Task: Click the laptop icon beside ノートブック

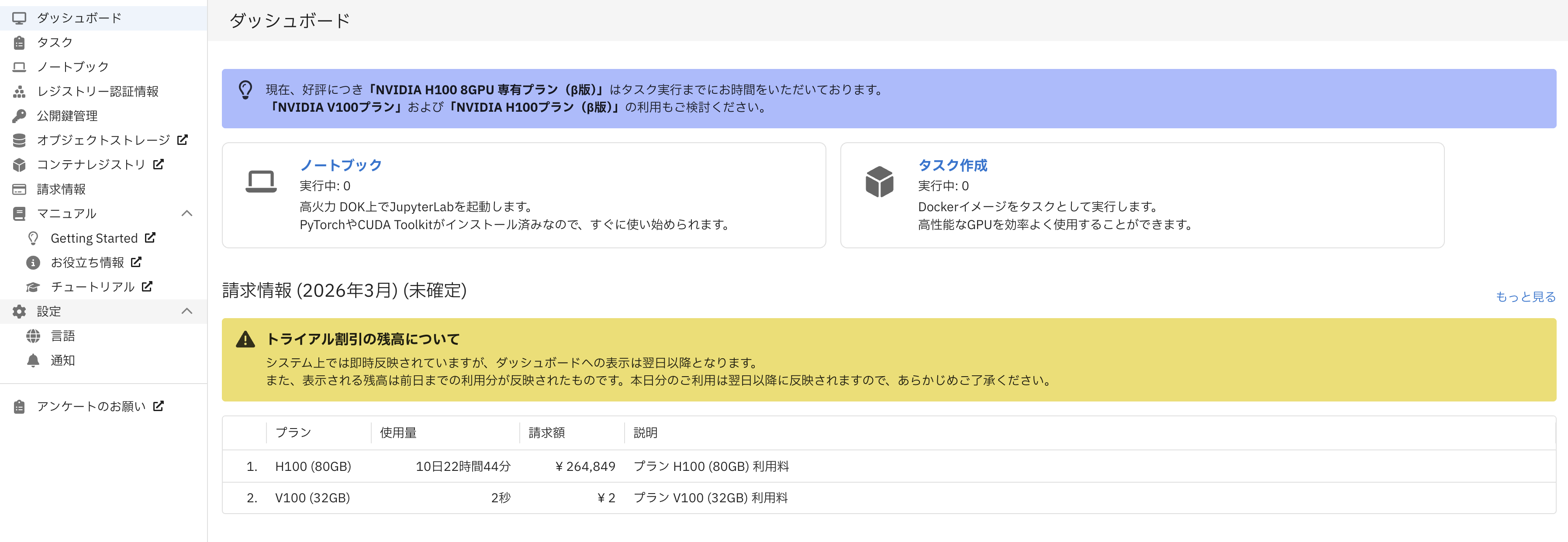Action: (x=19, y=66)
